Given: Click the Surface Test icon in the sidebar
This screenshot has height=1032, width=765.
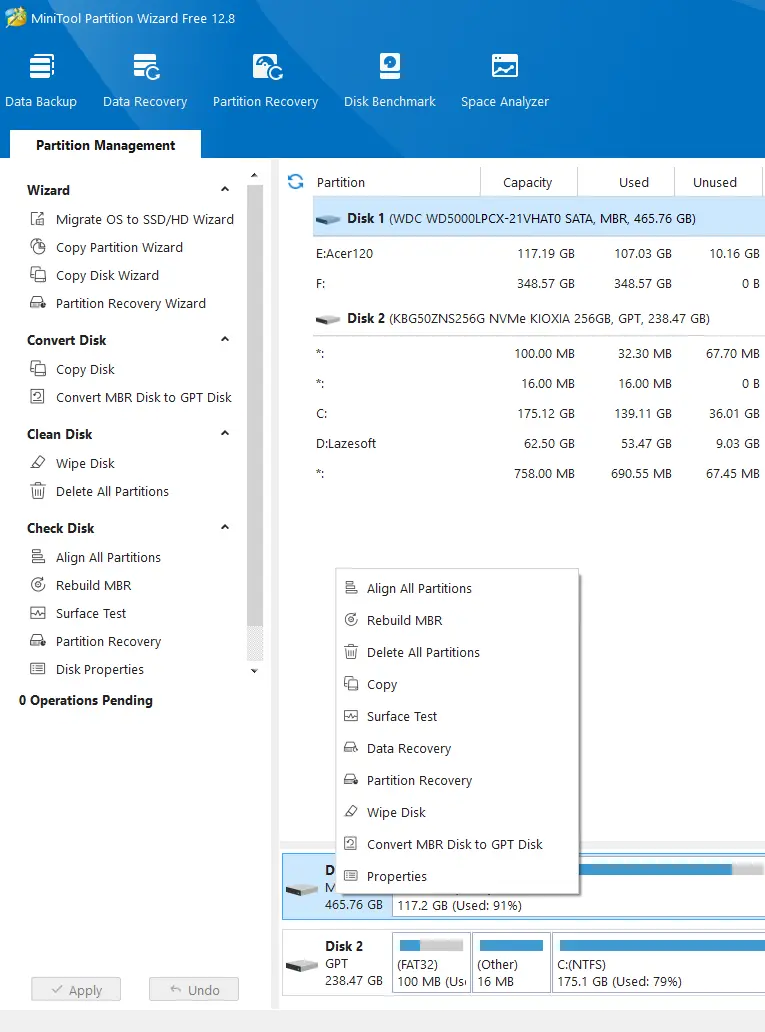Looking at the screenshot, I should (x=38, y=613).
